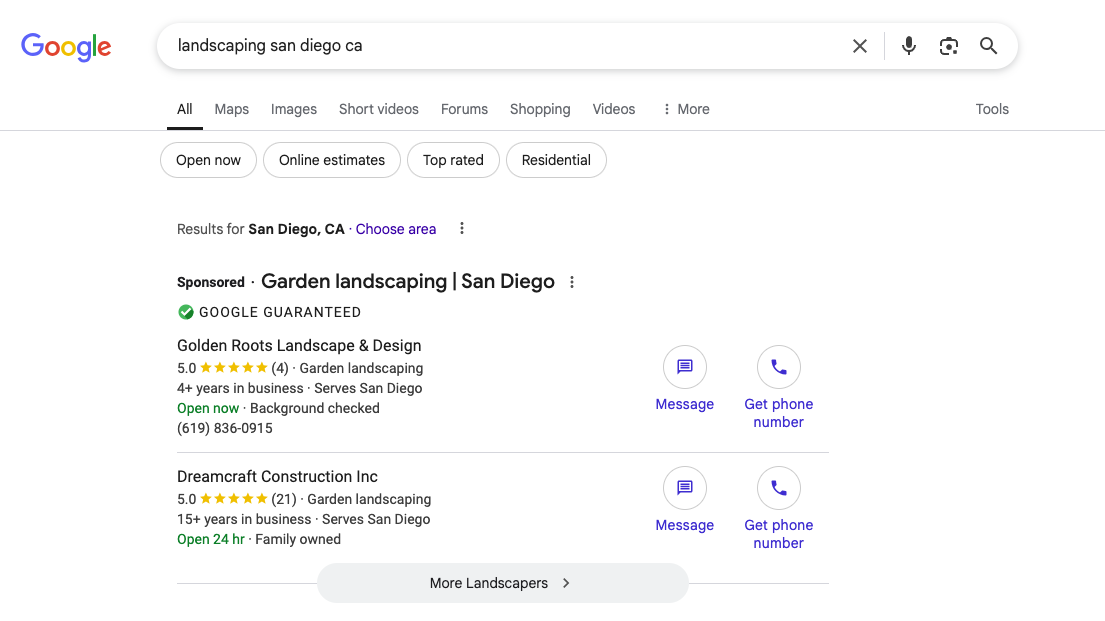Switch to the Maps tab

(x=232, y=109)
